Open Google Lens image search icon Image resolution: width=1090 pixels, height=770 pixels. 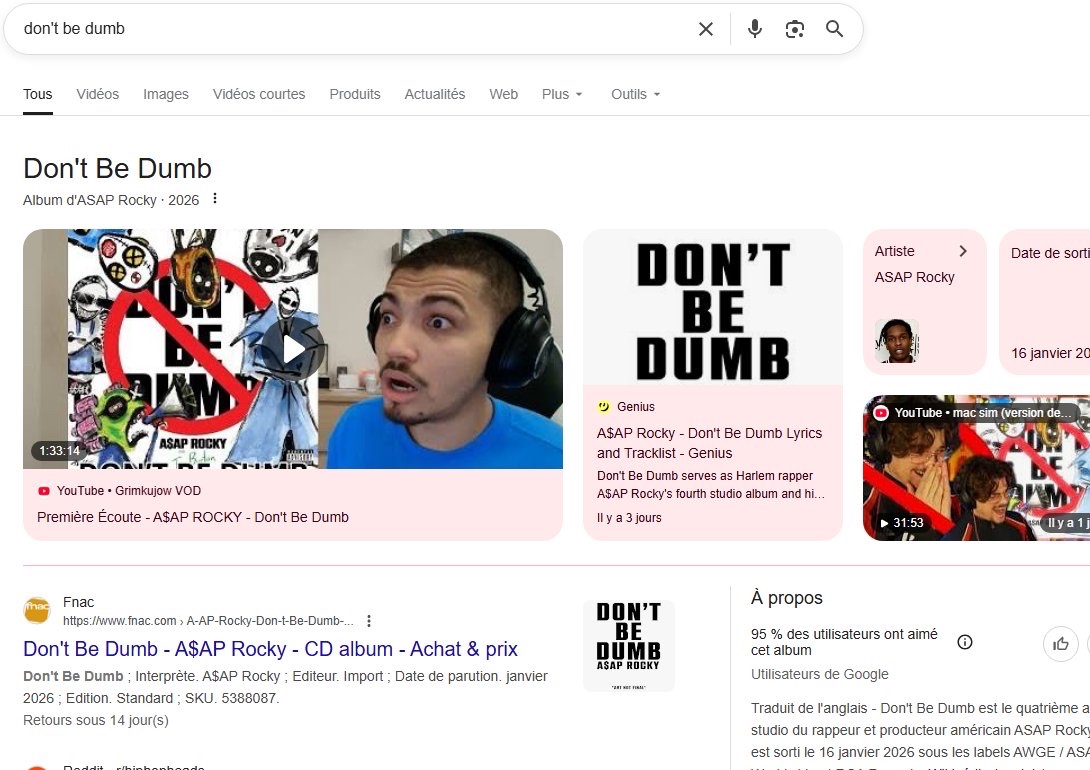(795, 29)
